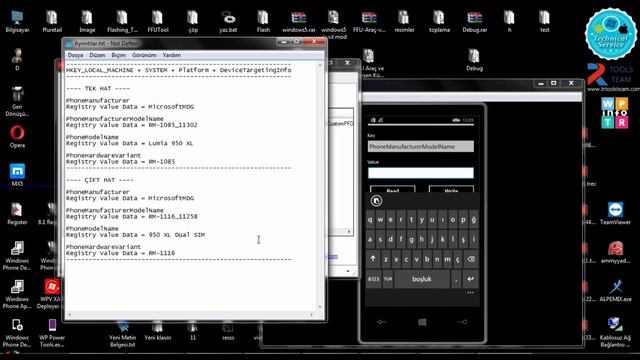Image resolution: width=640 pixels, height=360 pixels.
Task: Open the Register desktop icon
Action: [17, 214]
